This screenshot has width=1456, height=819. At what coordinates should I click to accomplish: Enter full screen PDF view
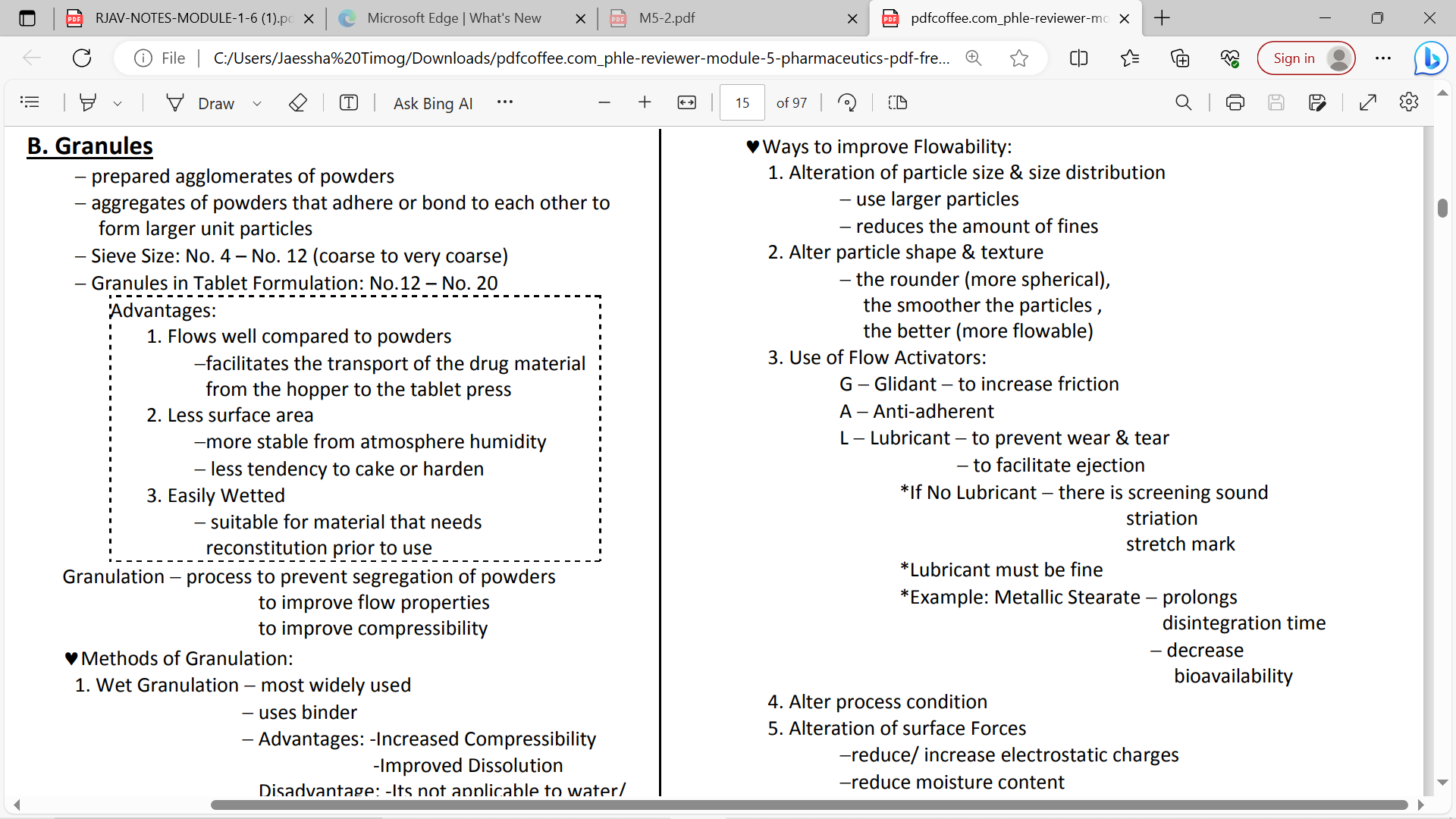[1368, 102]
